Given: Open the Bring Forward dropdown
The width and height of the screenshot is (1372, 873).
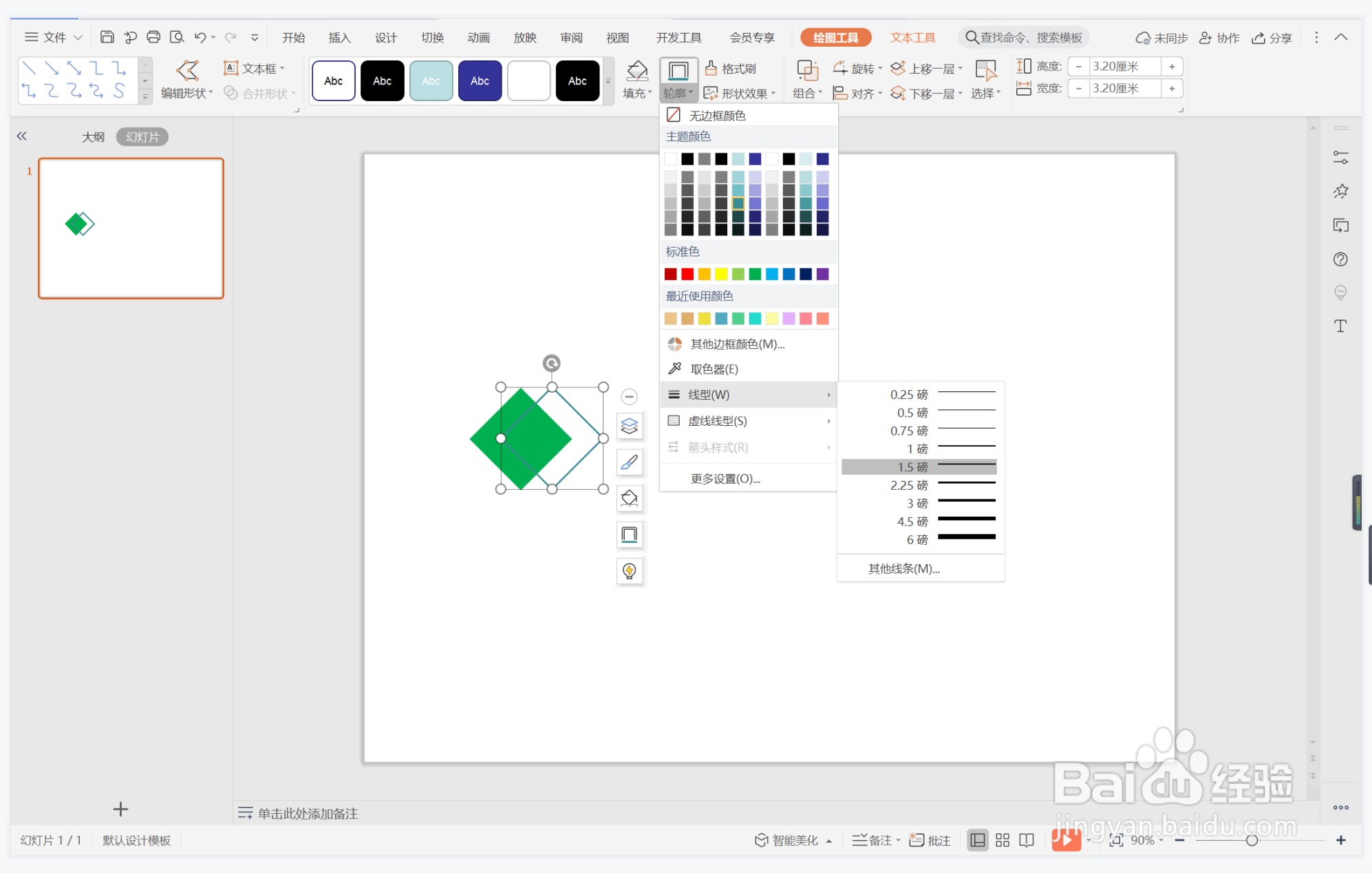Looking at the screenshot, I should coord(926,68).
